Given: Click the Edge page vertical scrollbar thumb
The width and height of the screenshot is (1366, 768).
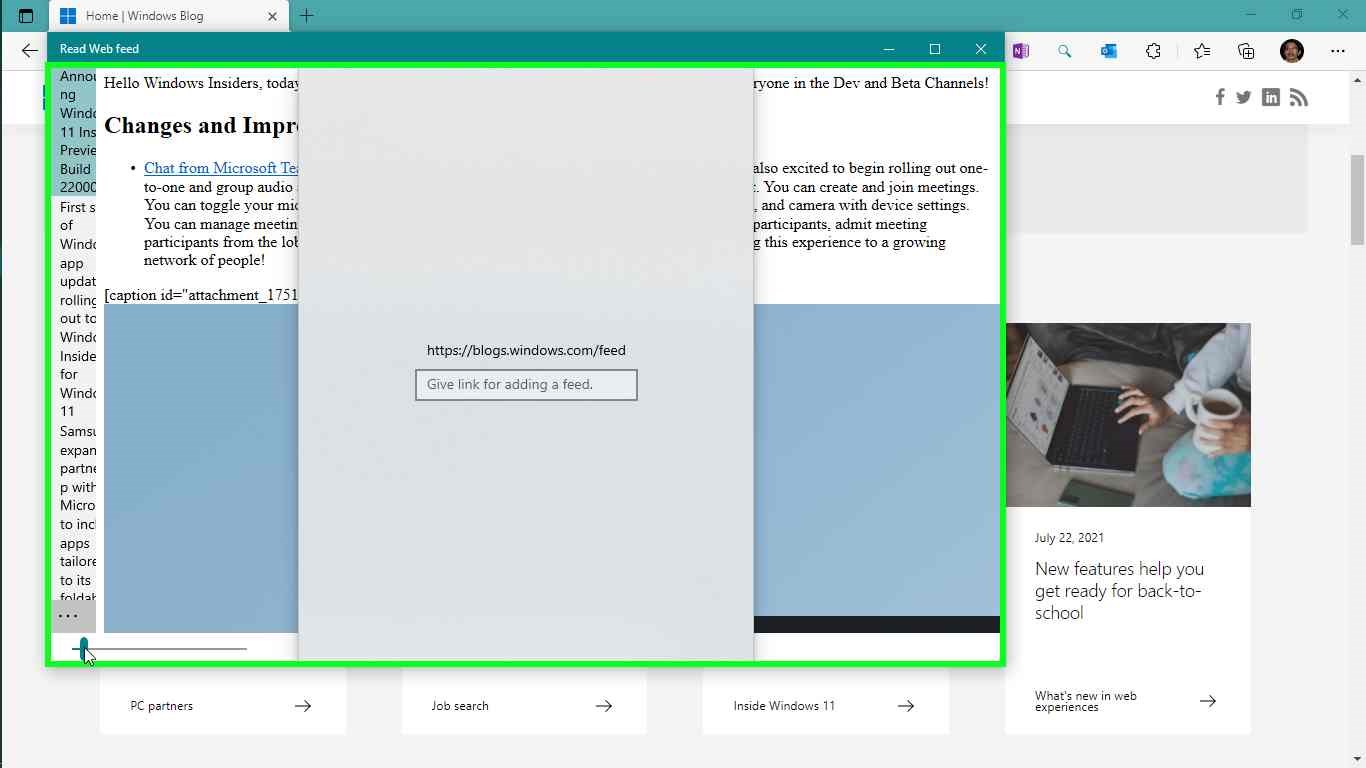Looking at the screenshot, I should click(x=1357, y=200).
